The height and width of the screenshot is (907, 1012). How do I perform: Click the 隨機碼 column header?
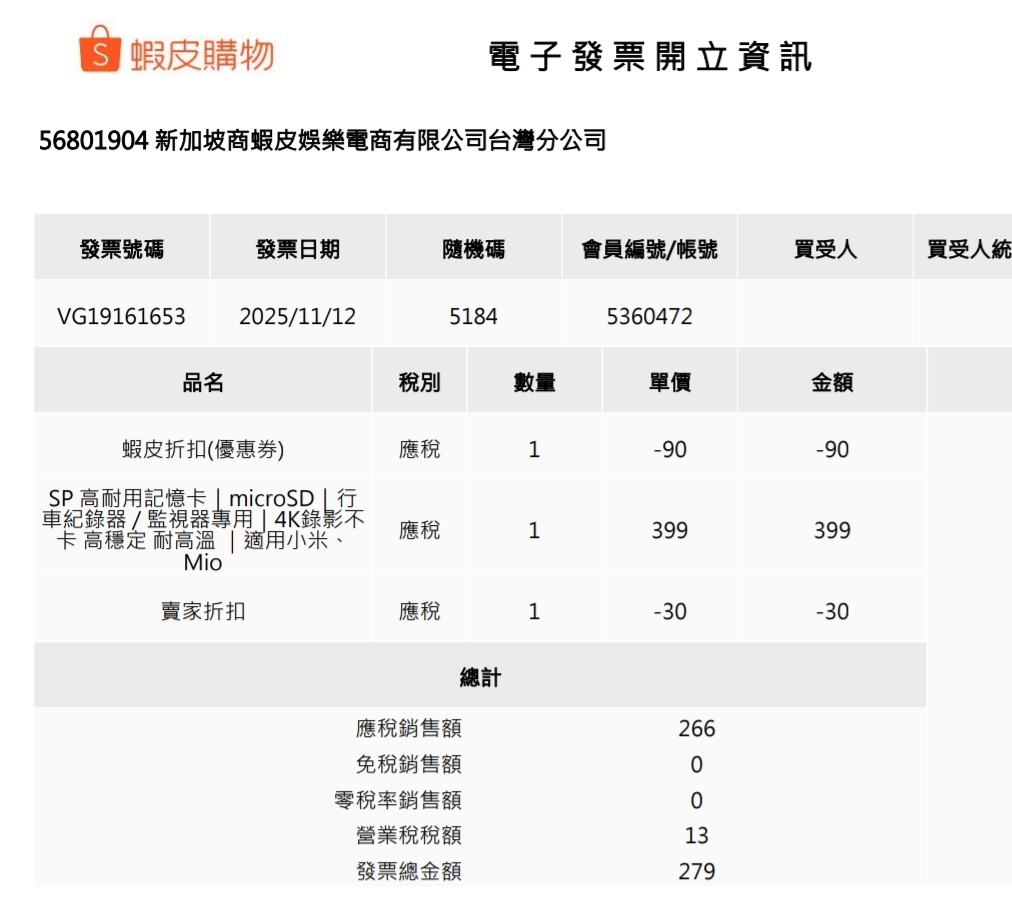coord(474,249)
